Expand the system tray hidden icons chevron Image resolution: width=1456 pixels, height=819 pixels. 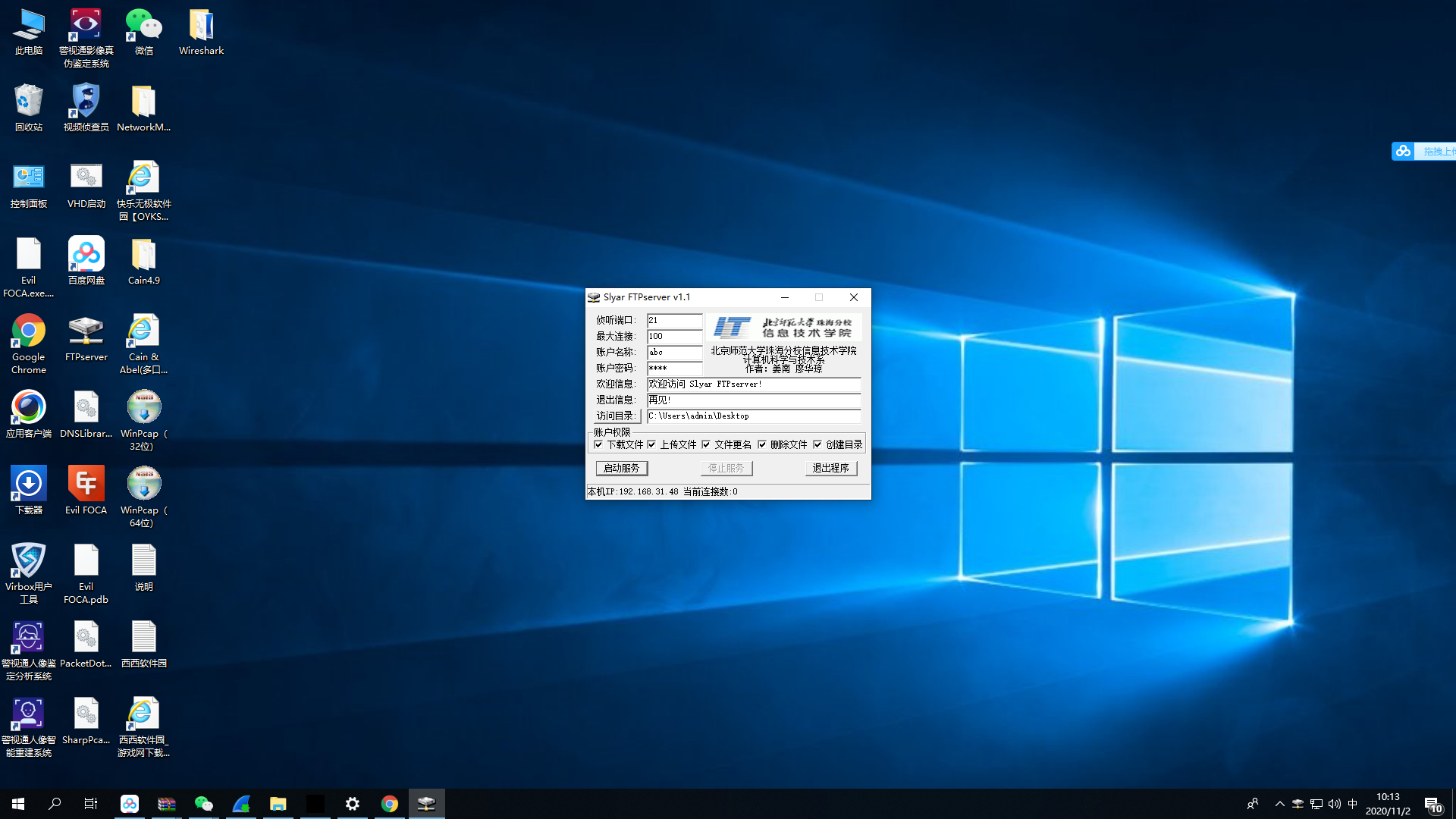[1279, 804]
